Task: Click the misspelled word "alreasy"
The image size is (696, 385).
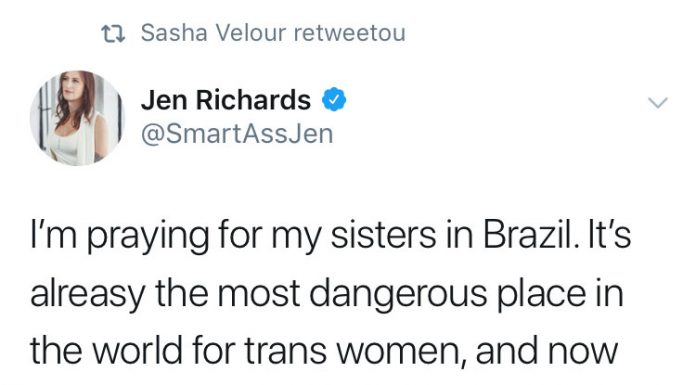Action: [87, 295]
